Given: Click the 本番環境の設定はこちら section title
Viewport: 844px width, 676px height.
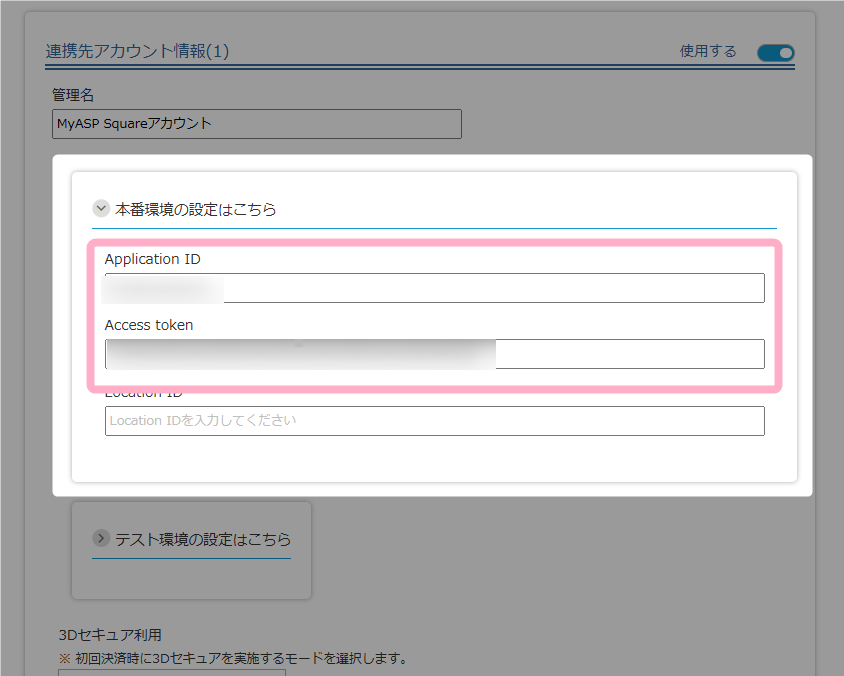Looking at the screenshot, I should point(196,210).
